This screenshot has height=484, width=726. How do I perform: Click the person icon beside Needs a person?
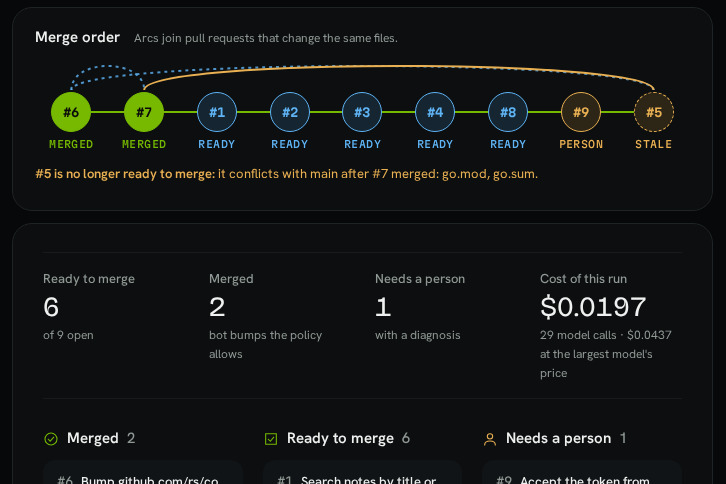pos(490,439)
